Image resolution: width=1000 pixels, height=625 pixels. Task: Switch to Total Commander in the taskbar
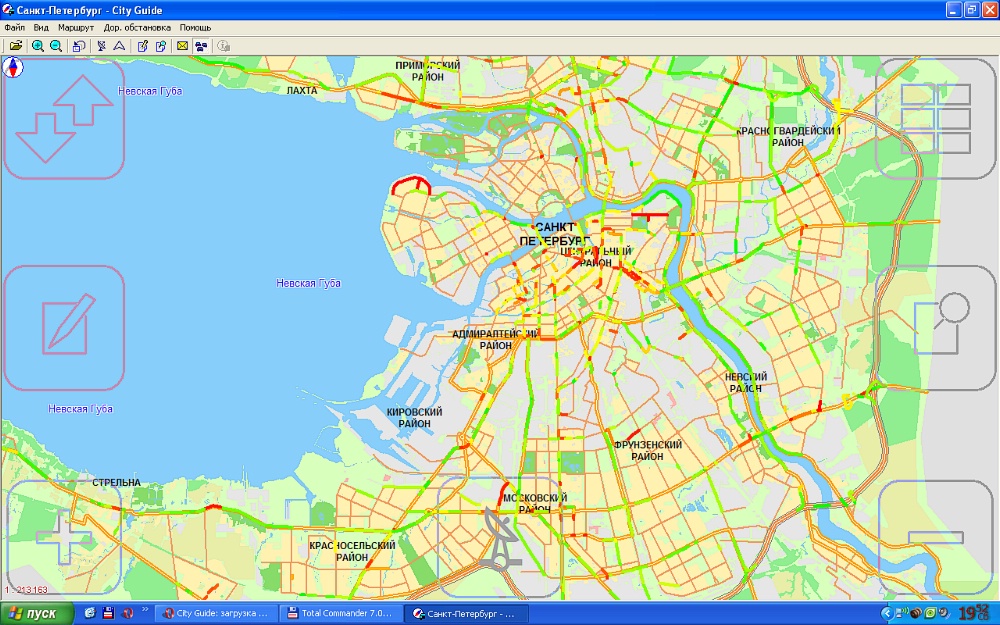pyautogui.click(x=340, y=613)
